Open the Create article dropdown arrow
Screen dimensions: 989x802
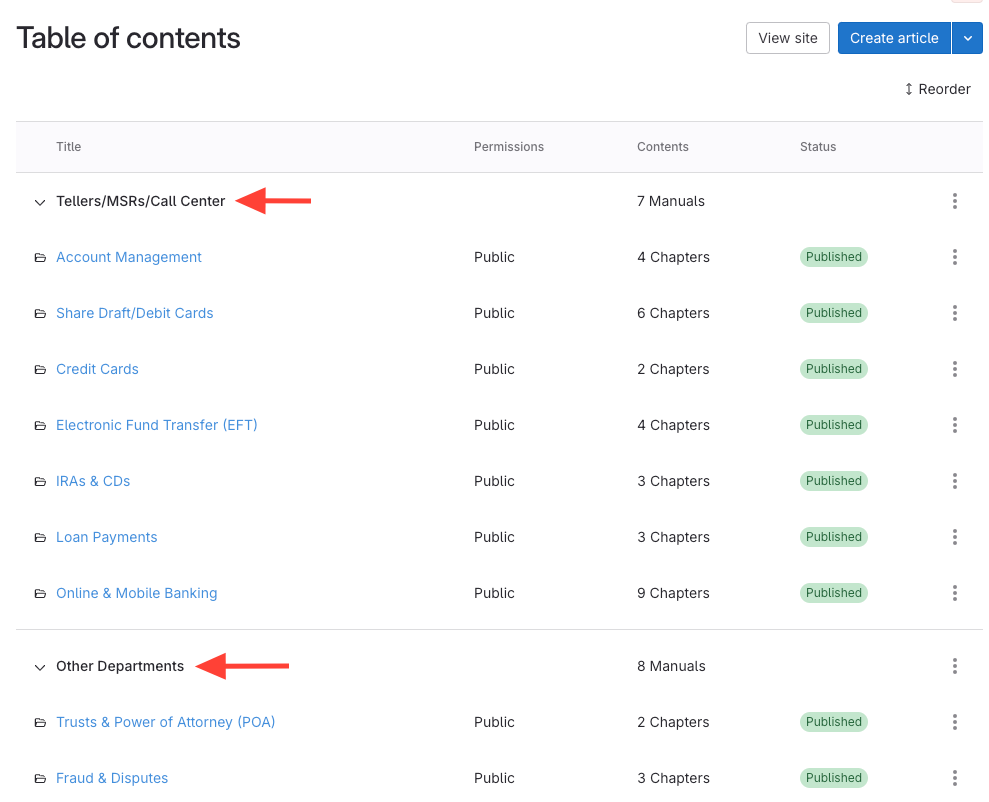[x=967, y=38]
